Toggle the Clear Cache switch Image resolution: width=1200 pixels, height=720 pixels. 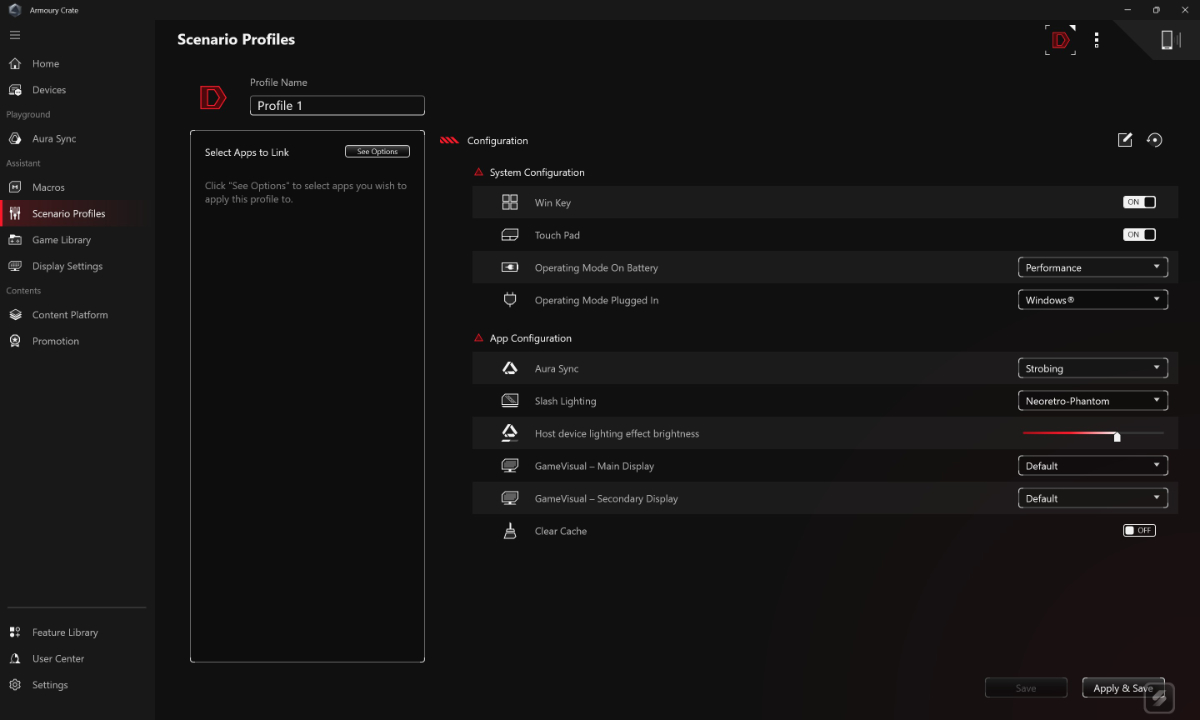[x=1139, y=531]
